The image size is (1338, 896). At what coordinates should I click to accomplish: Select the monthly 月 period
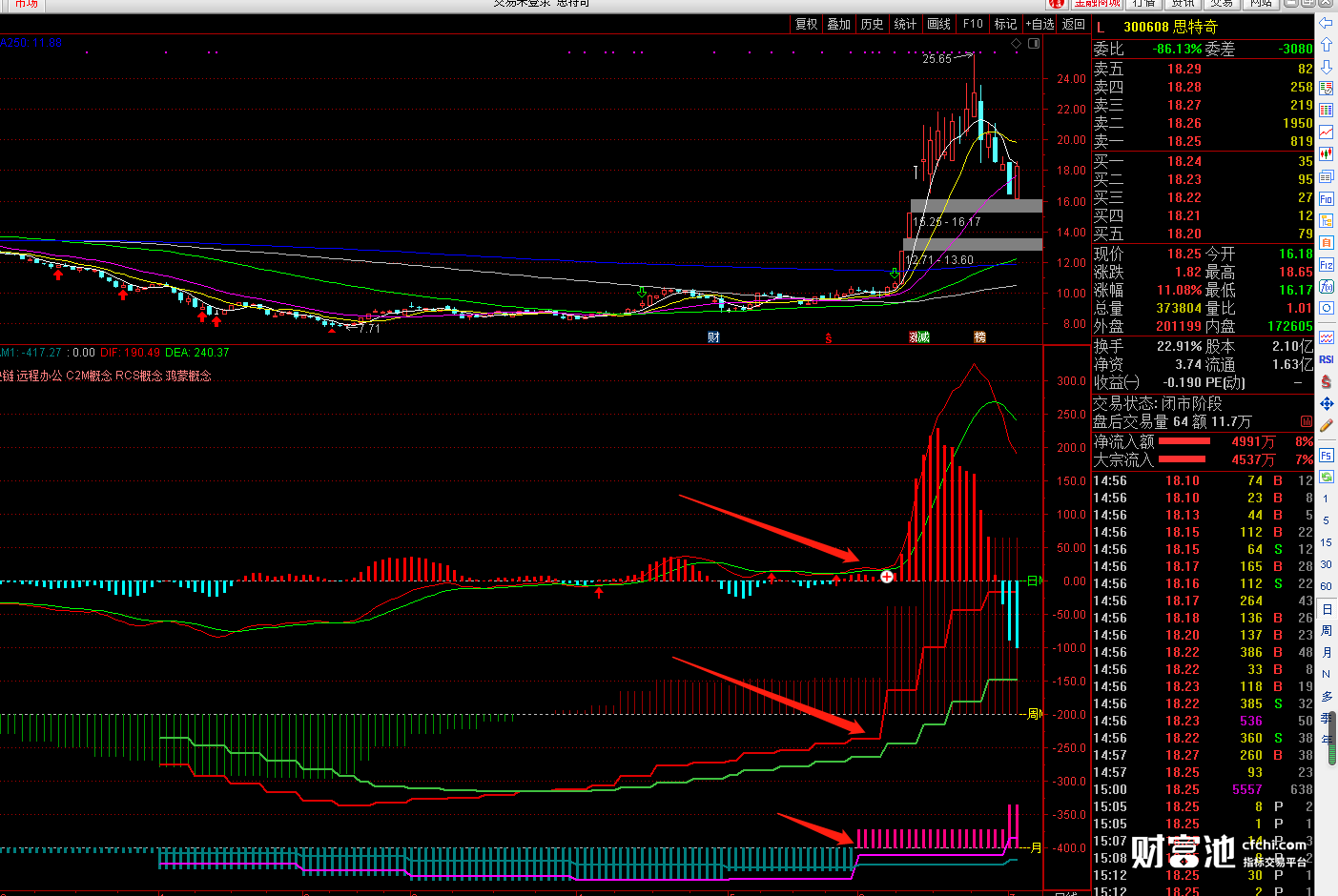[x=1326, y=653]
